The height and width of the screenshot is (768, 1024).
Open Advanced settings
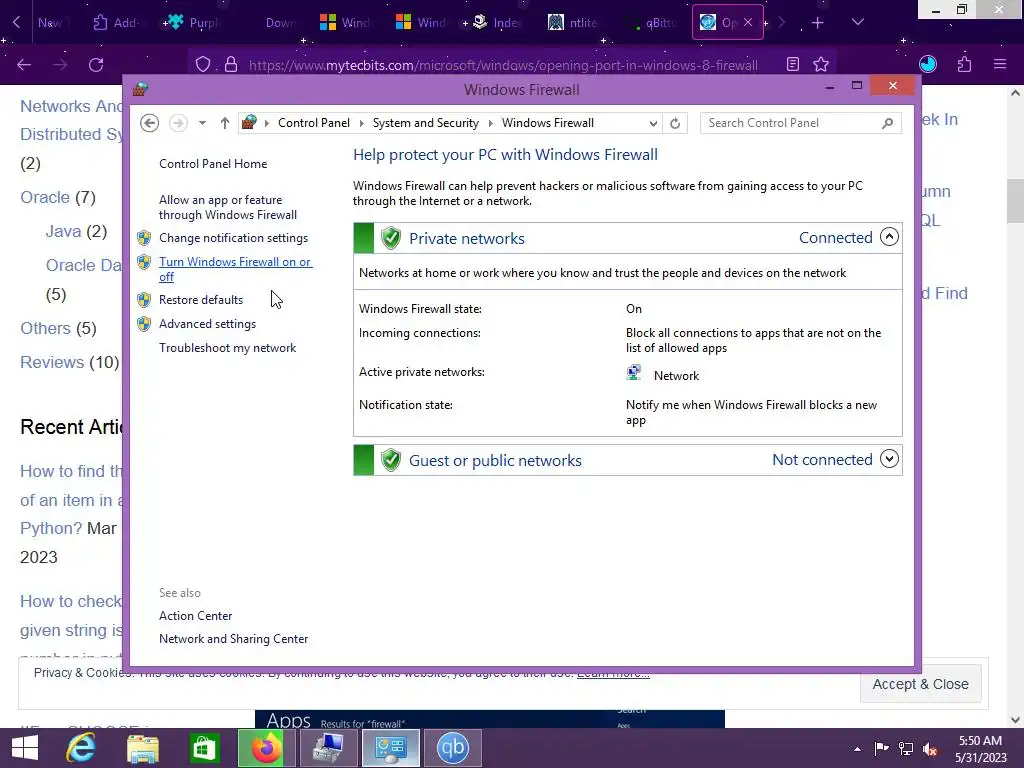point(207,324)
